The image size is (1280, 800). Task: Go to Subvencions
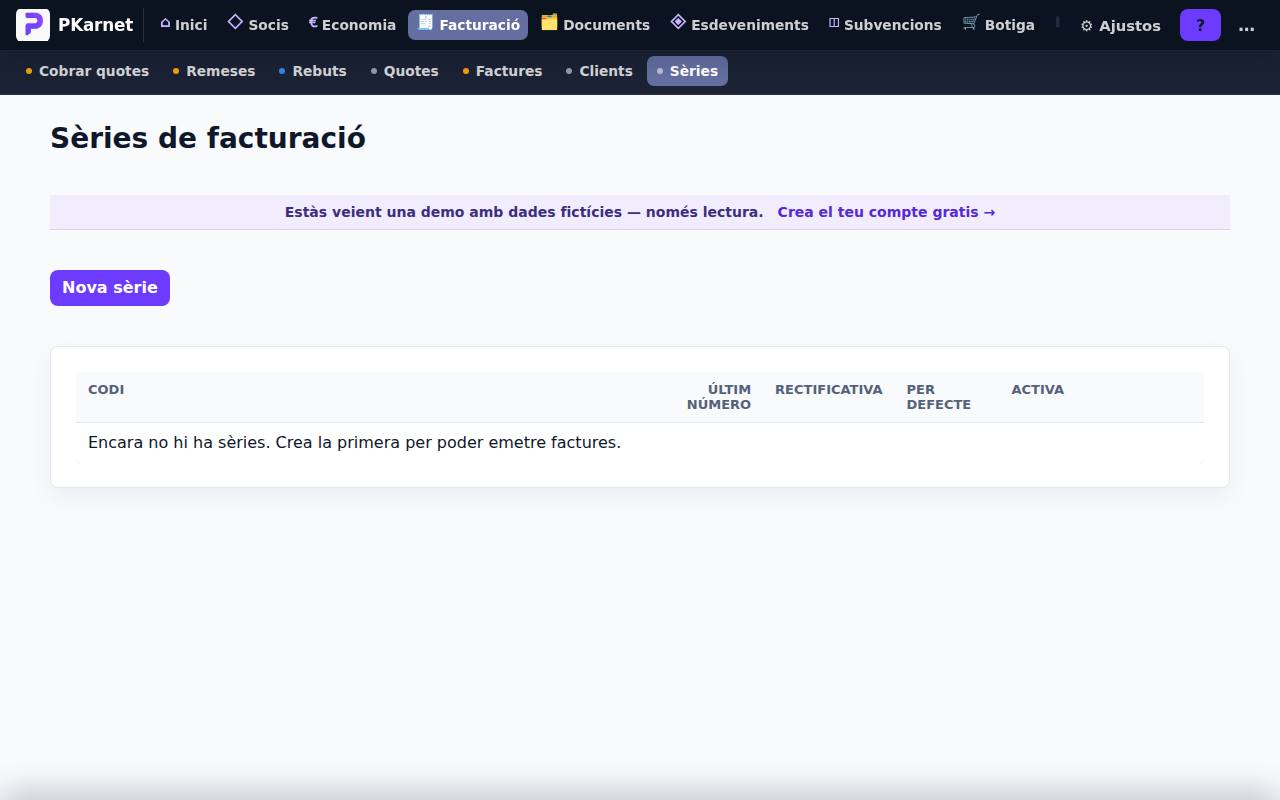885,25
